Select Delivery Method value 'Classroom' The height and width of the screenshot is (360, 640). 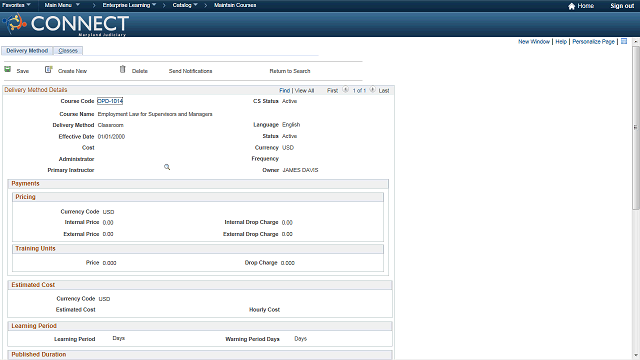coord(111,125)
